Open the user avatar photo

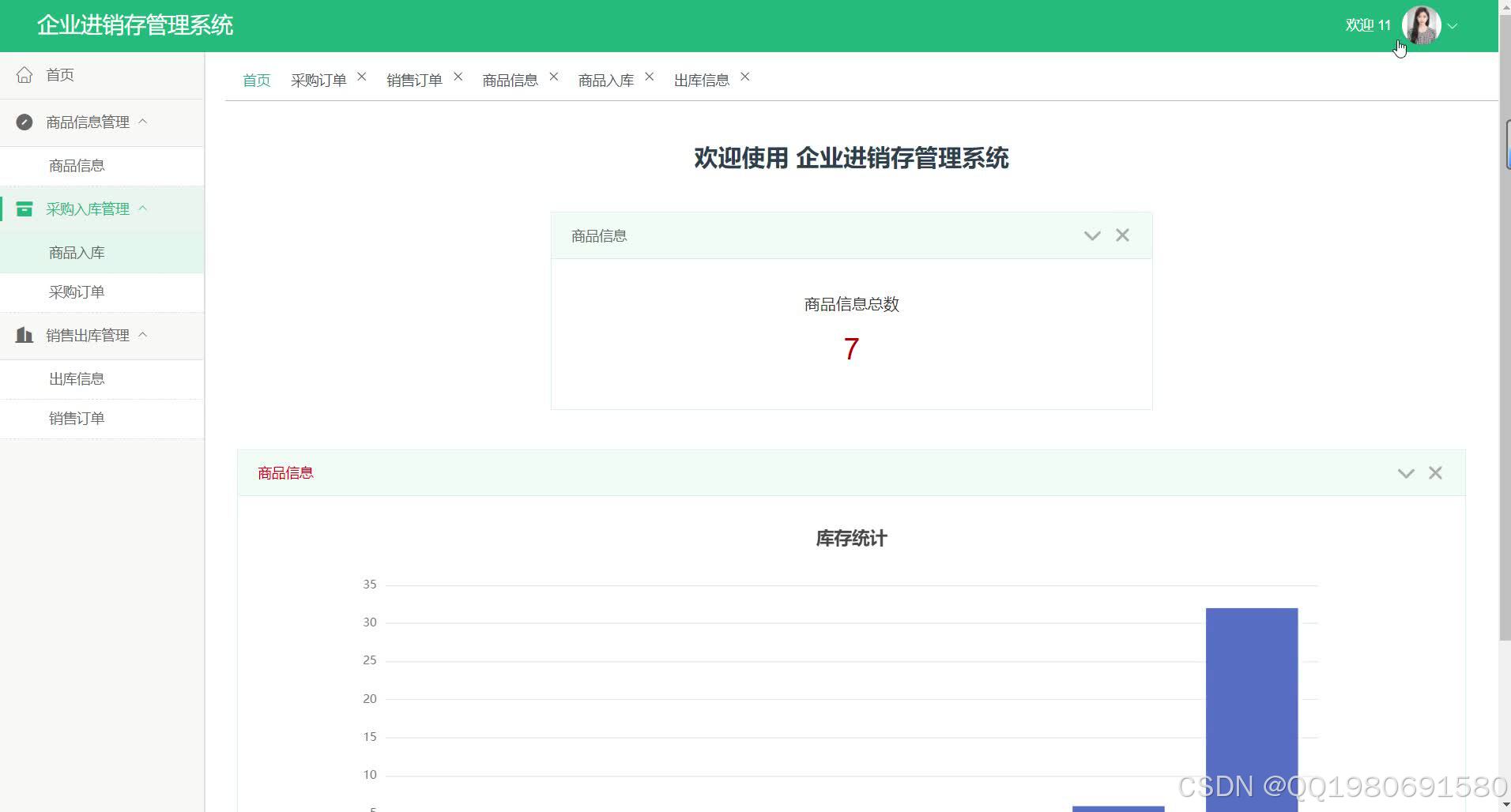click(x=1420, y=24)
